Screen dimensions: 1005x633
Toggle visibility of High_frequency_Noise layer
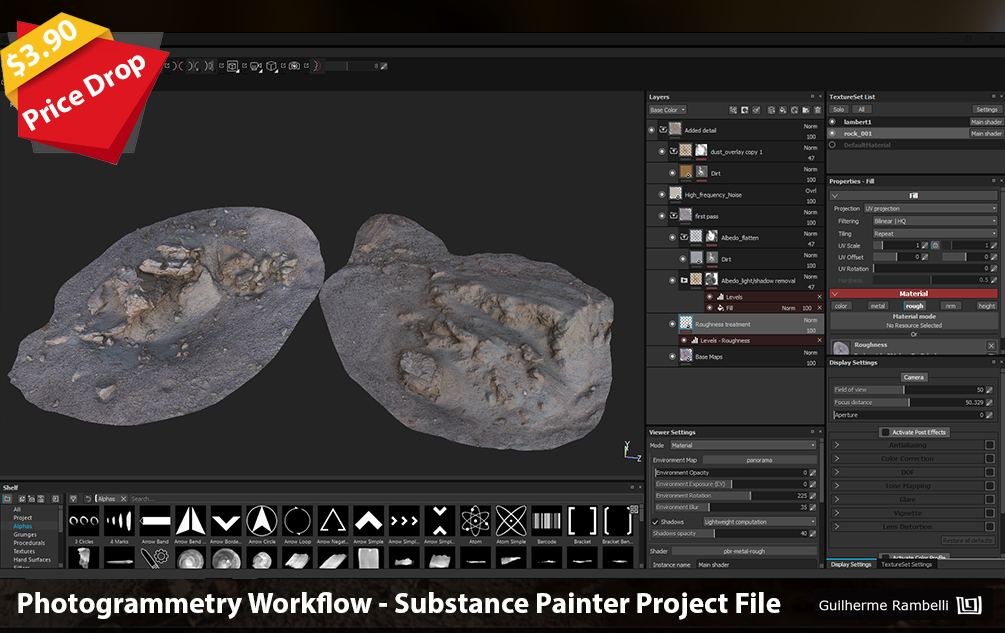[x=662, y=195]
